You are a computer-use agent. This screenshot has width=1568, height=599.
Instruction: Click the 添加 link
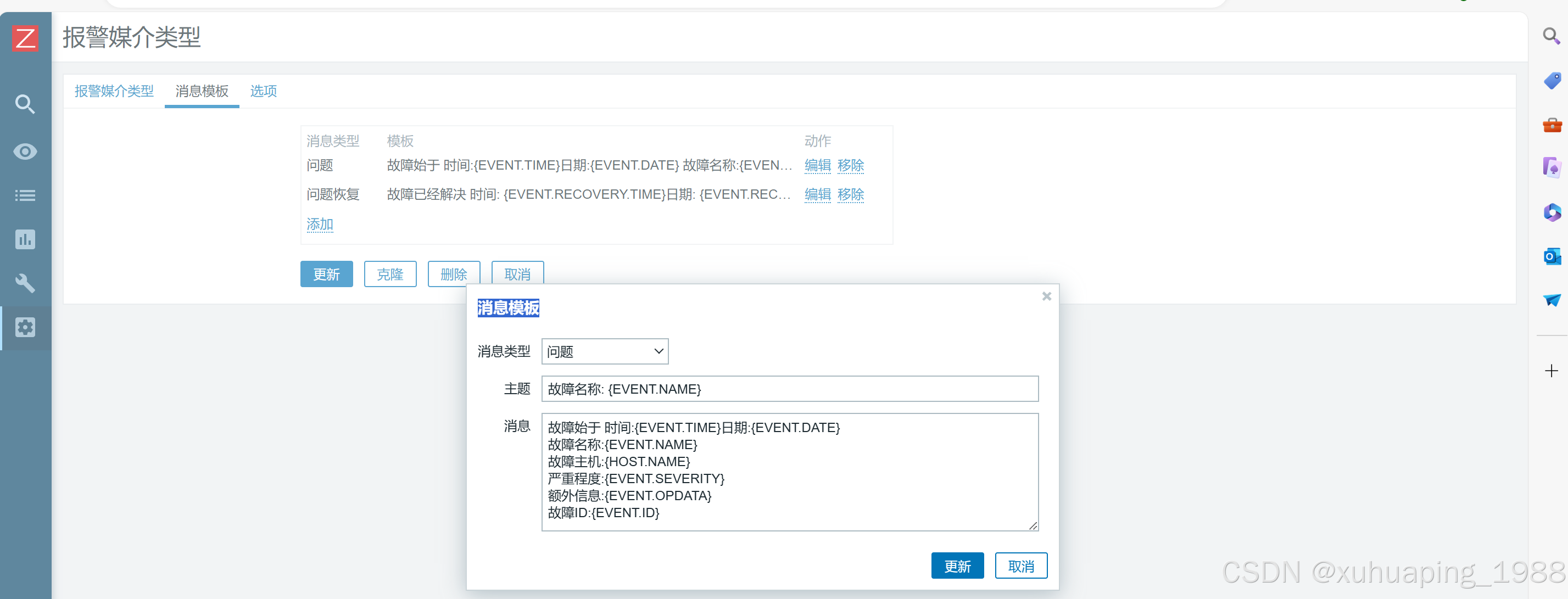[320, 224]
